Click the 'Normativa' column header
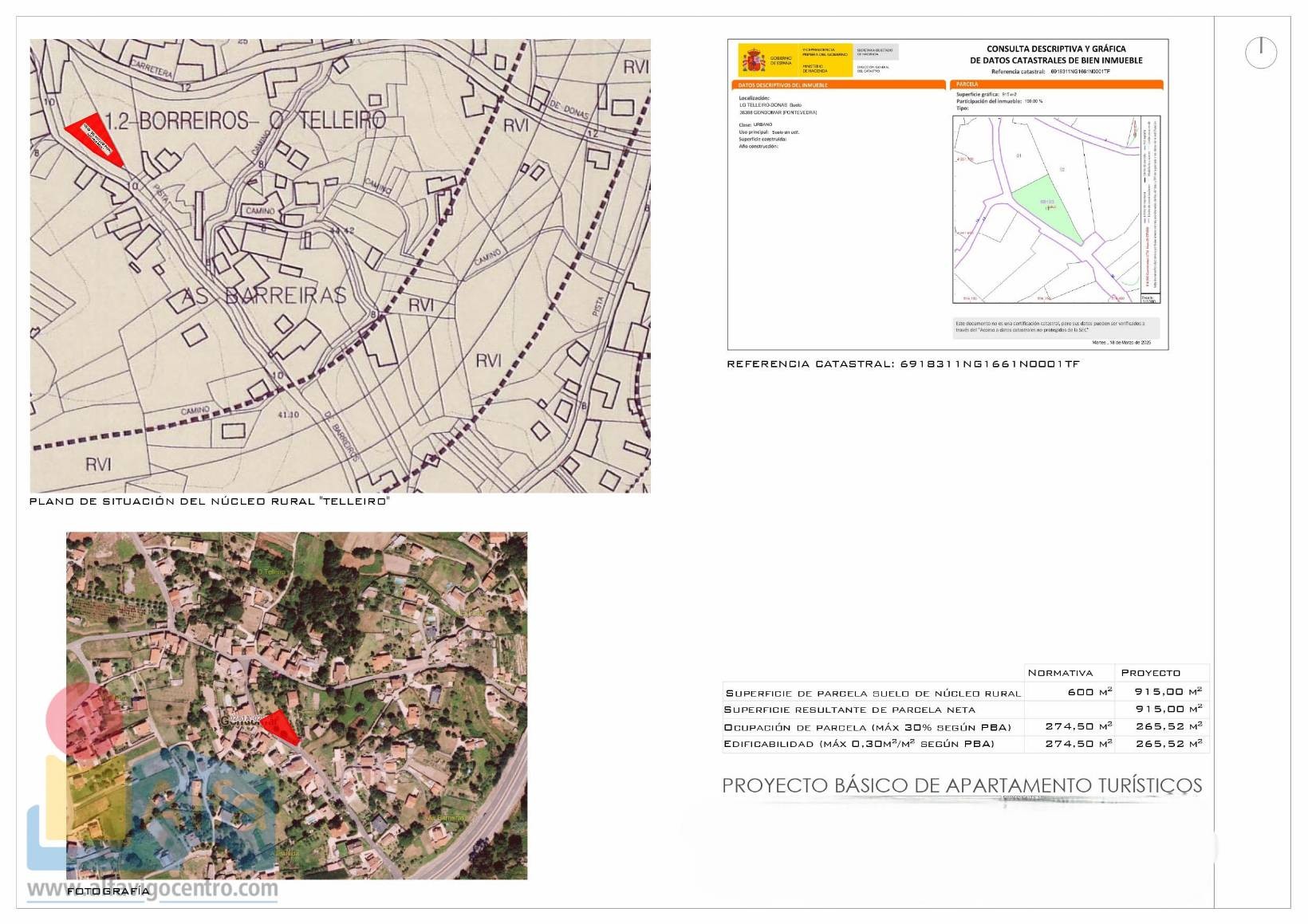Viewport: 1308px width, 924px height. [x=1059, y=673]
